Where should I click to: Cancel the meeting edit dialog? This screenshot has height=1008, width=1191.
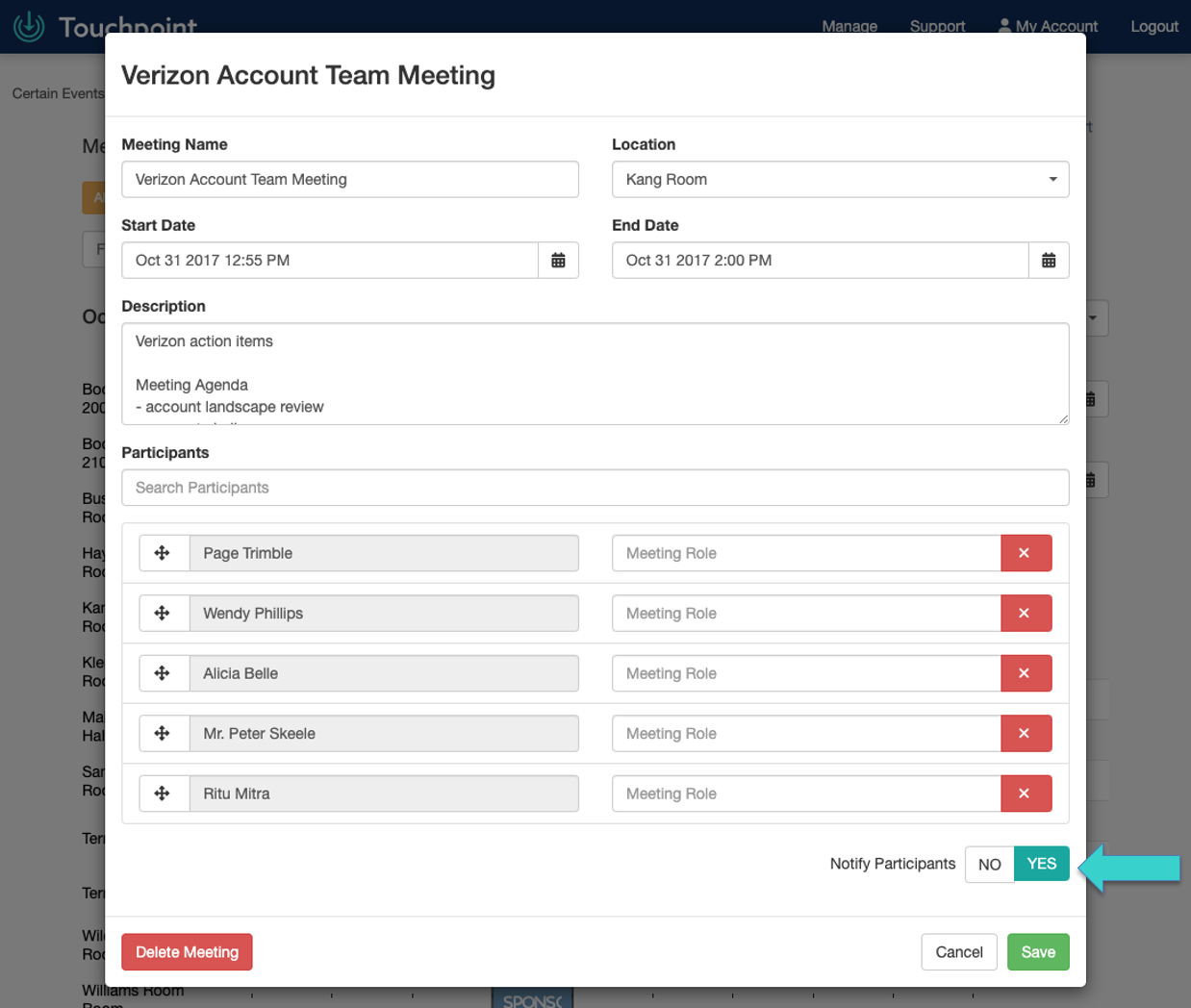pos(959,952)
